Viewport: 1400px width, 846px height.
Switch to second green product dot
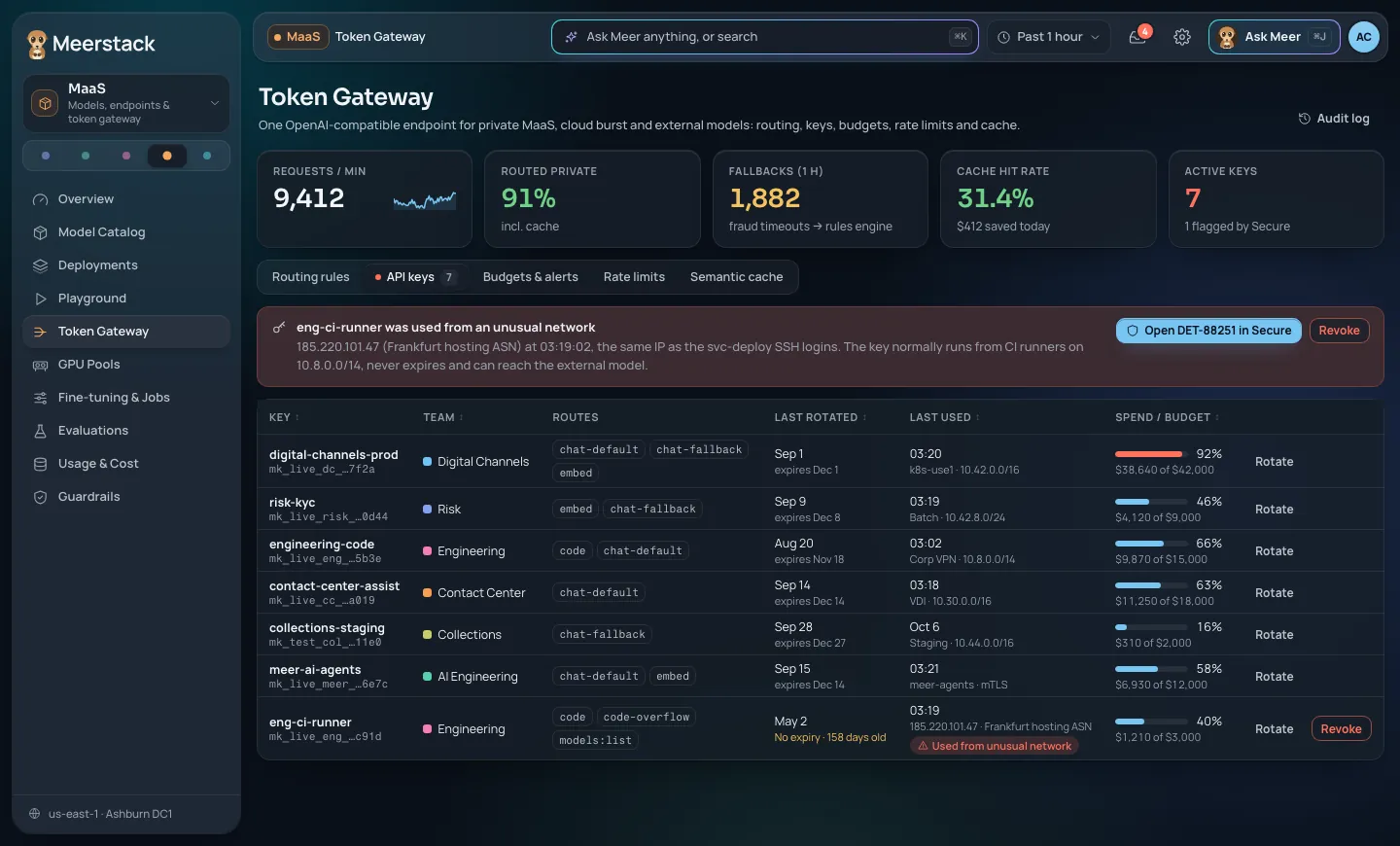[x=86, y=156]
